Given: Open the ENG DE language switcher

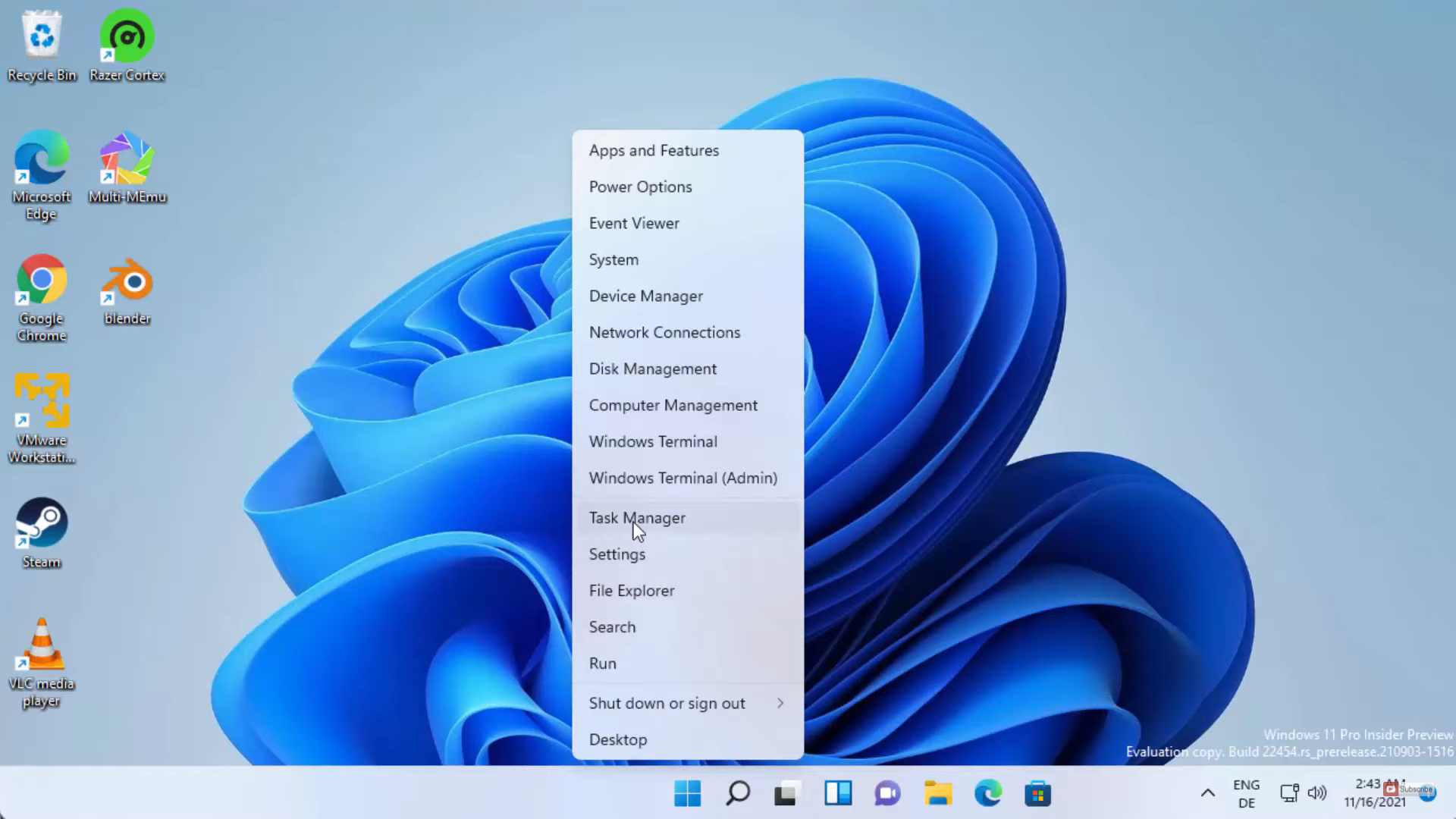Looking at the screenshot, I should click(x=1246, y=794).
